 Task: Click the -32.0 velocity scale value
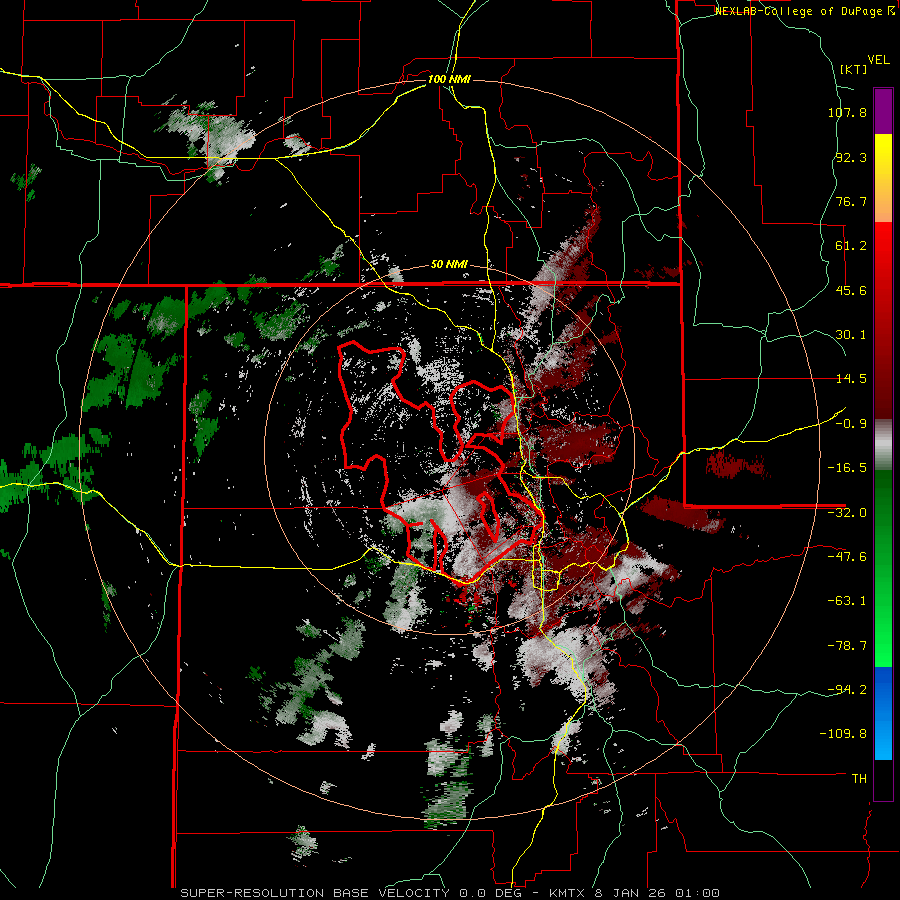847,513
